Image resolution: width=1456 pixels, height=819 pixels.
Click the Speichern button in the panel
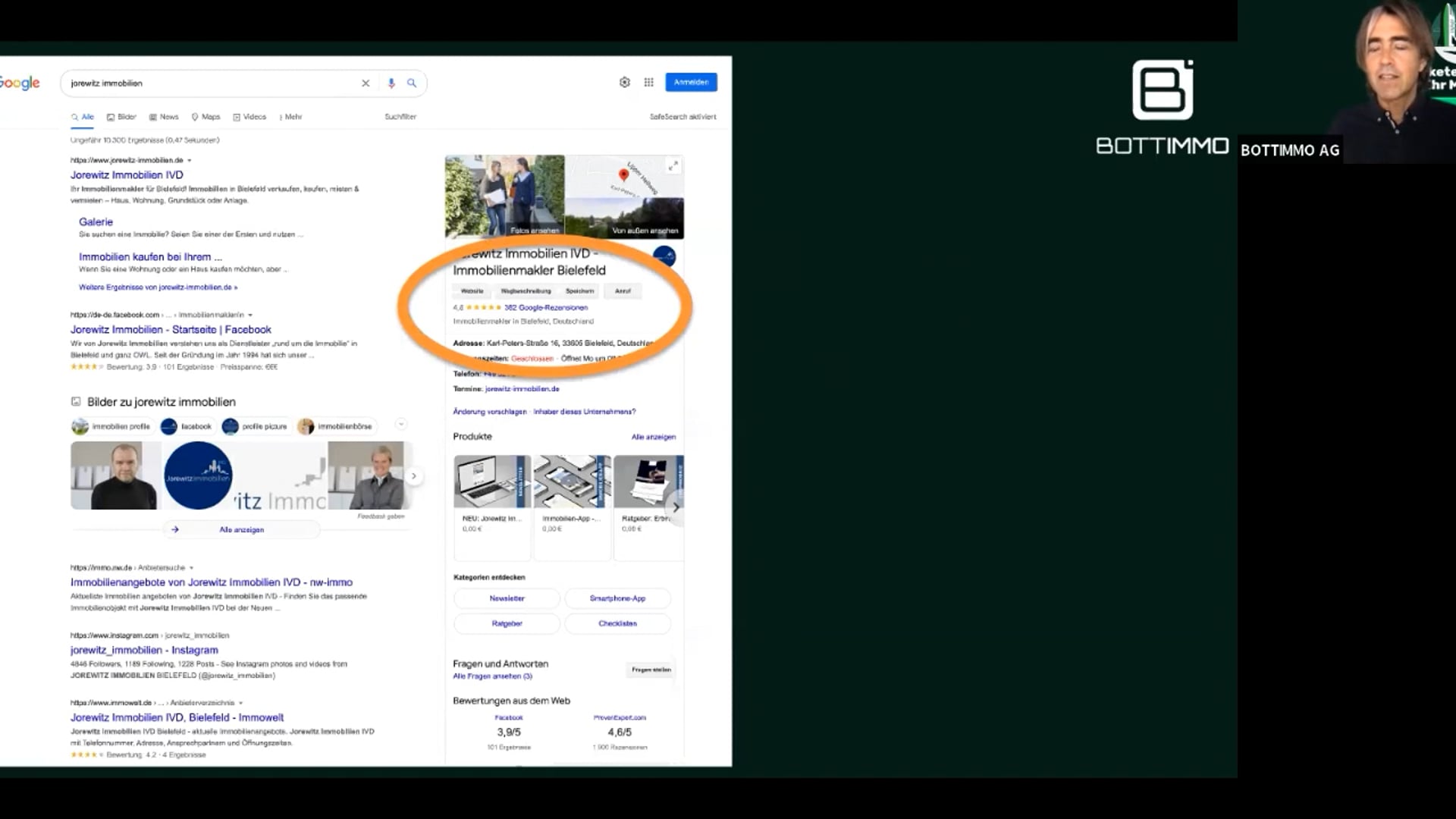tap(579, 291)
